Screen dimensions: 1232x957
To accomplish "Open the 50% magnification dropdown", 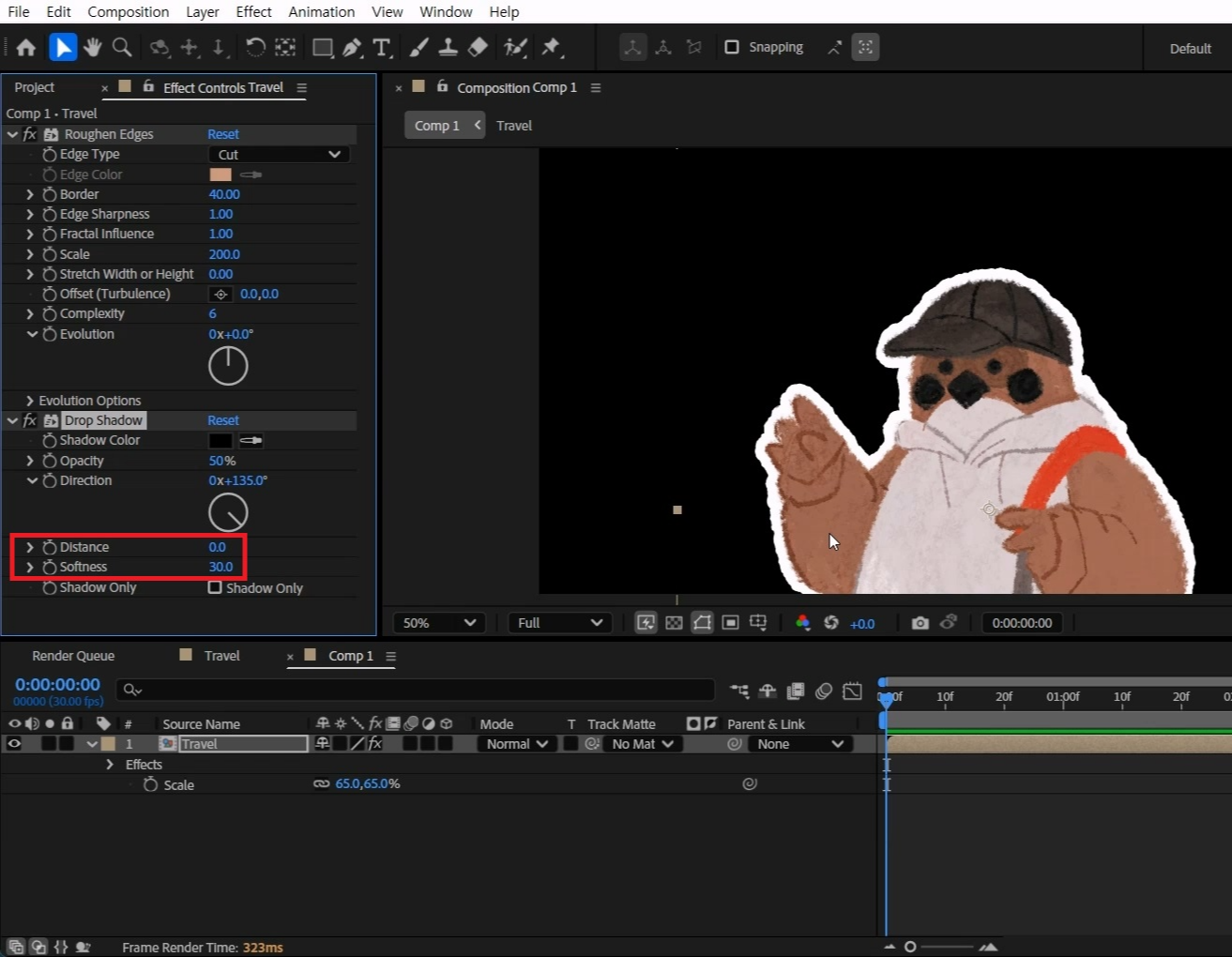I will 439,623.
